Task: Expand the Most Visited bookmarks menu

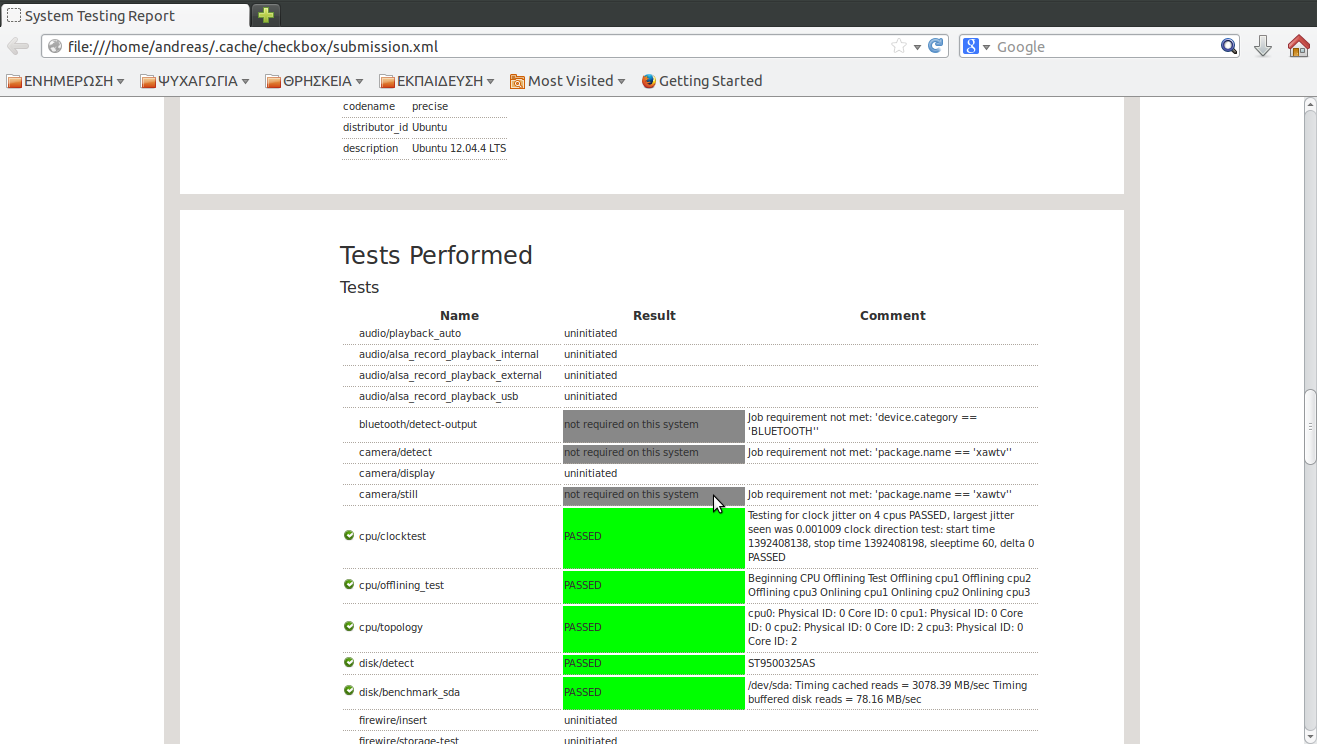Action: [567, 81]
